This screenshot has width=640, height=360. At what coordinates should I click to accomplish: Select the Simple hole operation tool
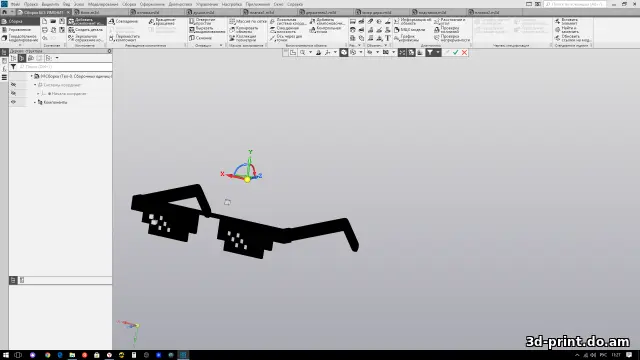(202, 21)
